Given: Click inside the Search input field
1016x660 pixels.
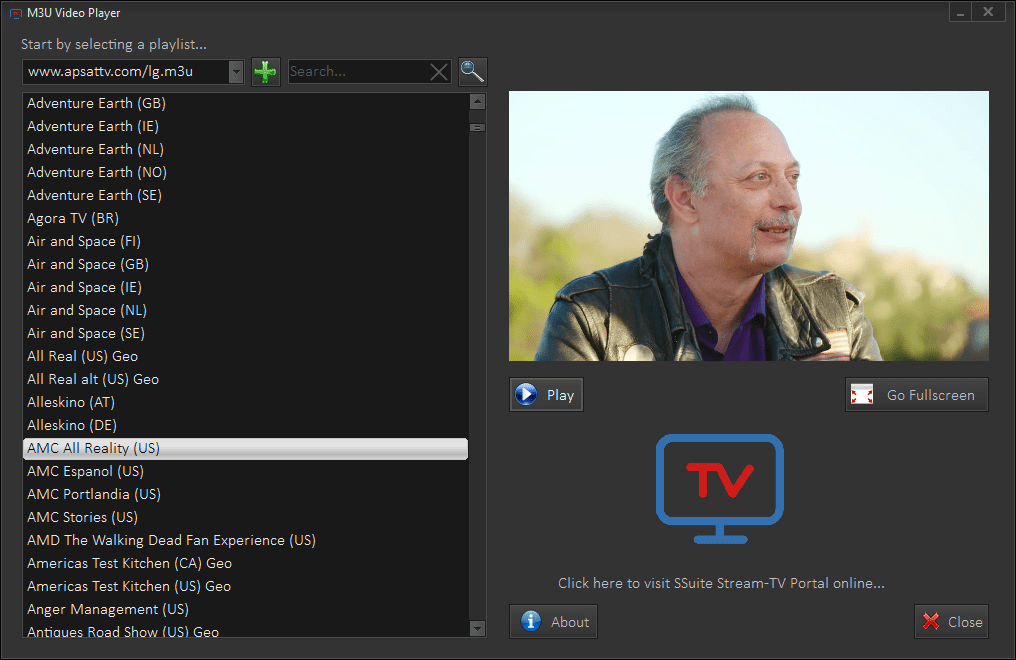Looking at the screenshot, I should [x=357, y=72].
